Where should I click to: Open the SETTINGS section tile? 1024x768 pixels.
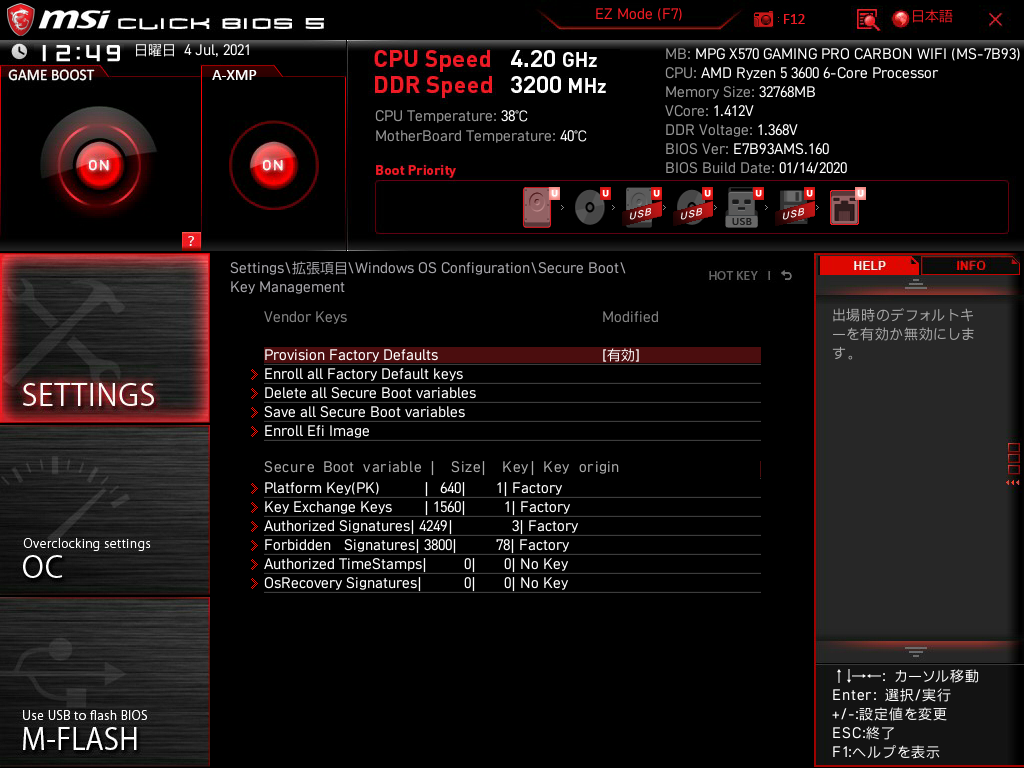coord(104,338)
